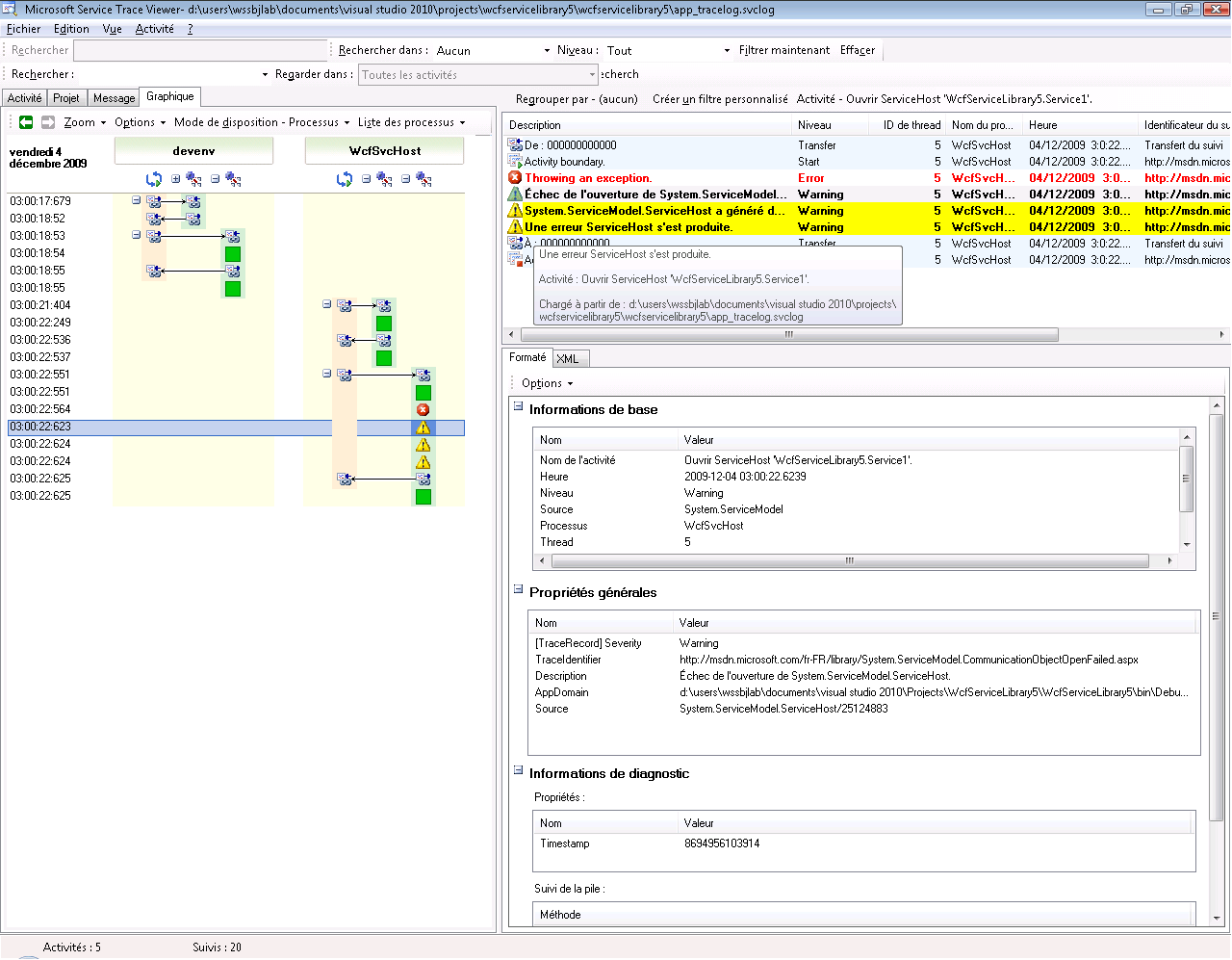Collapse the transfer group at 03:00:22:551
This screenshot has height=960, width=1232.
click(x=327, y=374)
